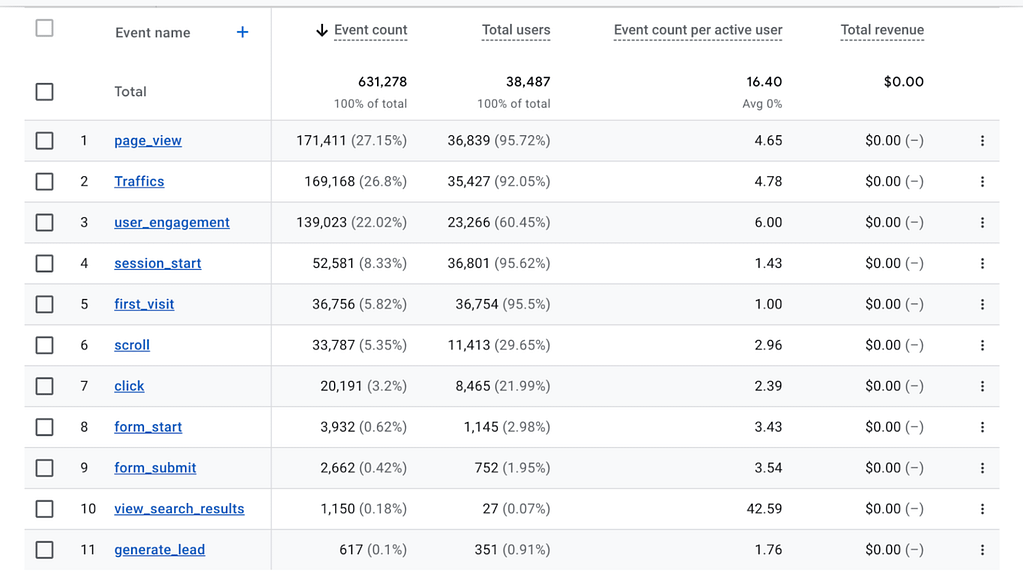This screenshot has width=1023, height=576.
Task: Open the three-dot menu for user_engagement
Action: 982,222
